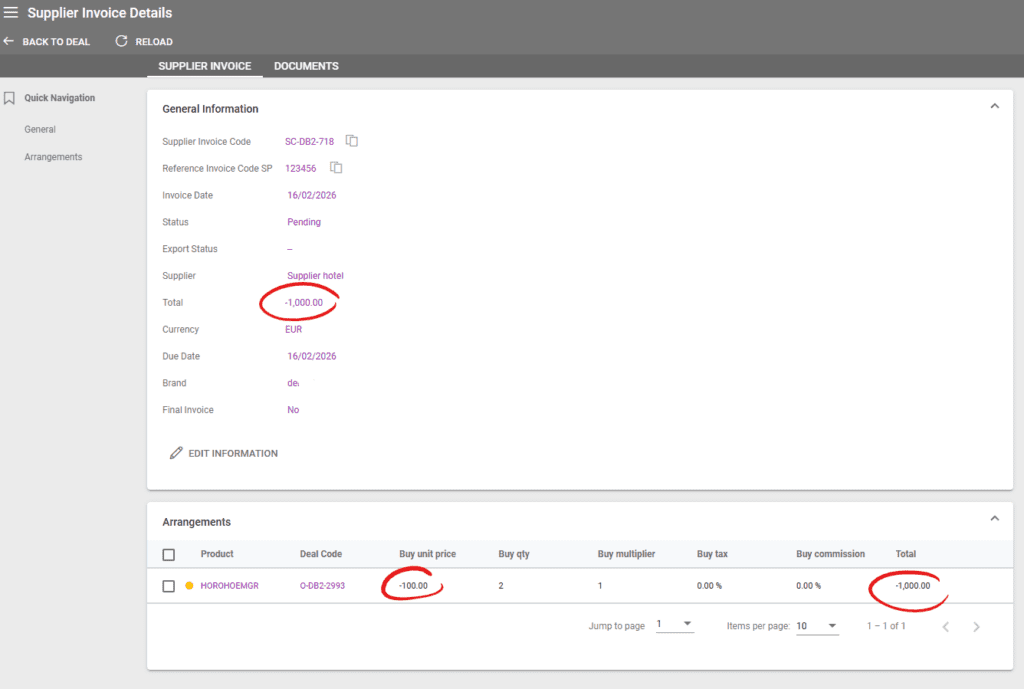Viewport: 1024px width, 689px height.
Task: Copy the Reference Invoice Code SP 123456
Action: coord(336,167)
